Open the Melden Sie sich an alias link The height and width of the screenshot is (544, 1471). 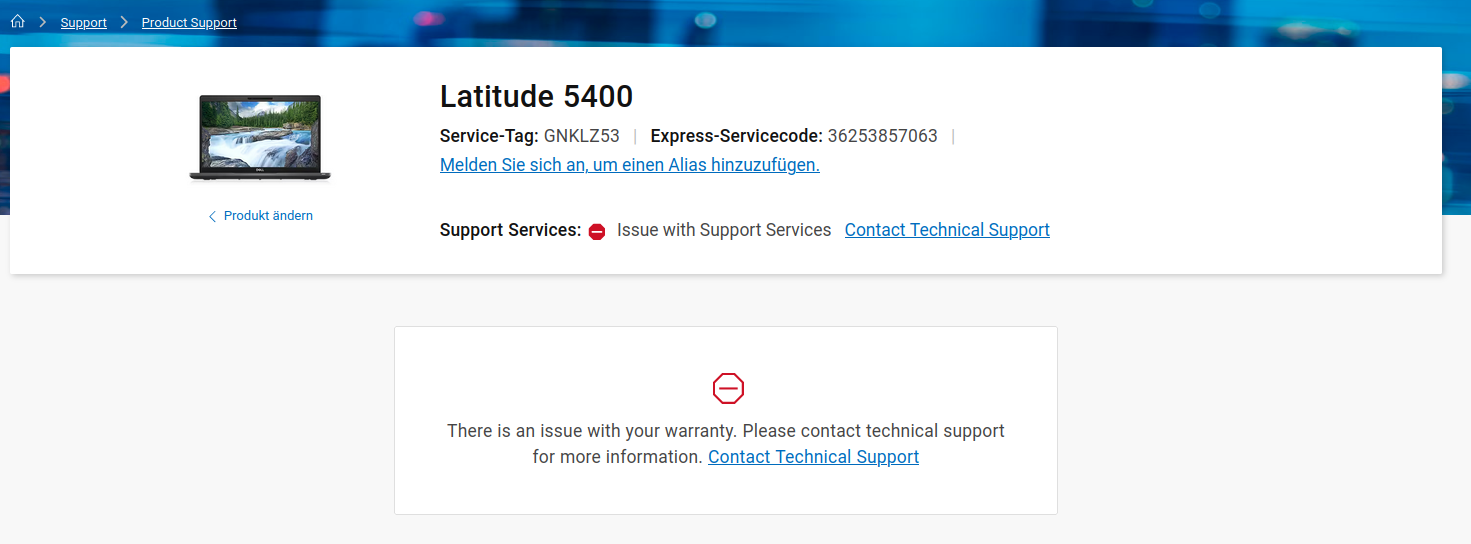[630, 165]
